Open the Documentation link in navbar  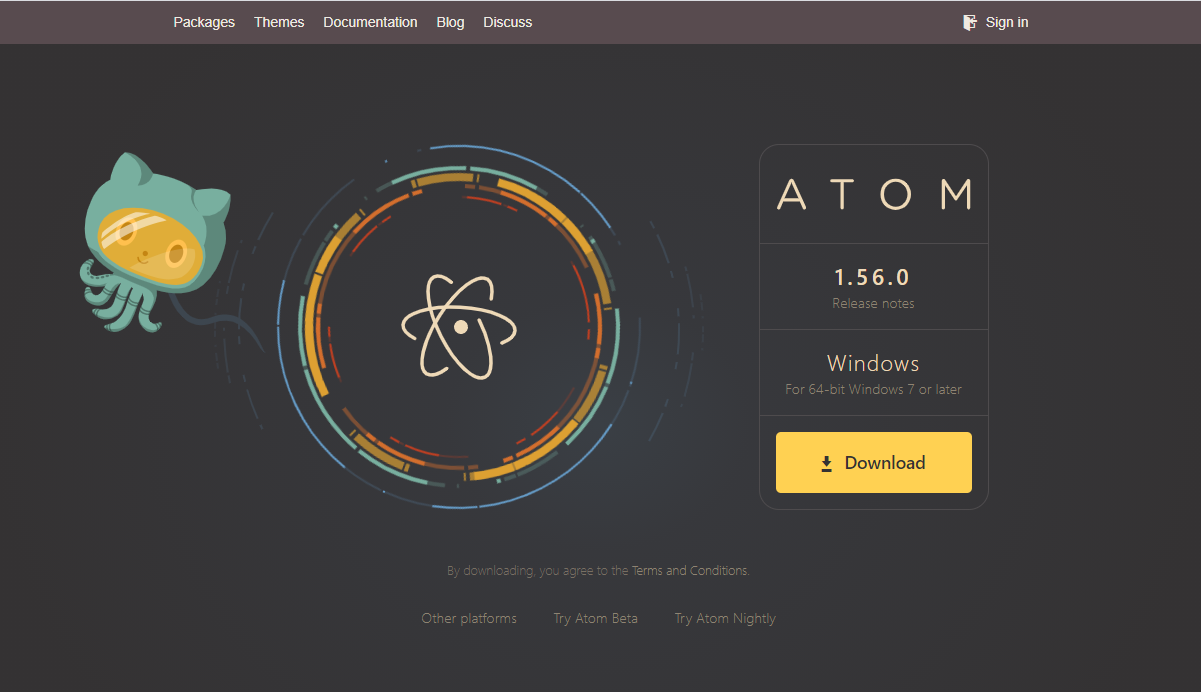pos(370,22)
